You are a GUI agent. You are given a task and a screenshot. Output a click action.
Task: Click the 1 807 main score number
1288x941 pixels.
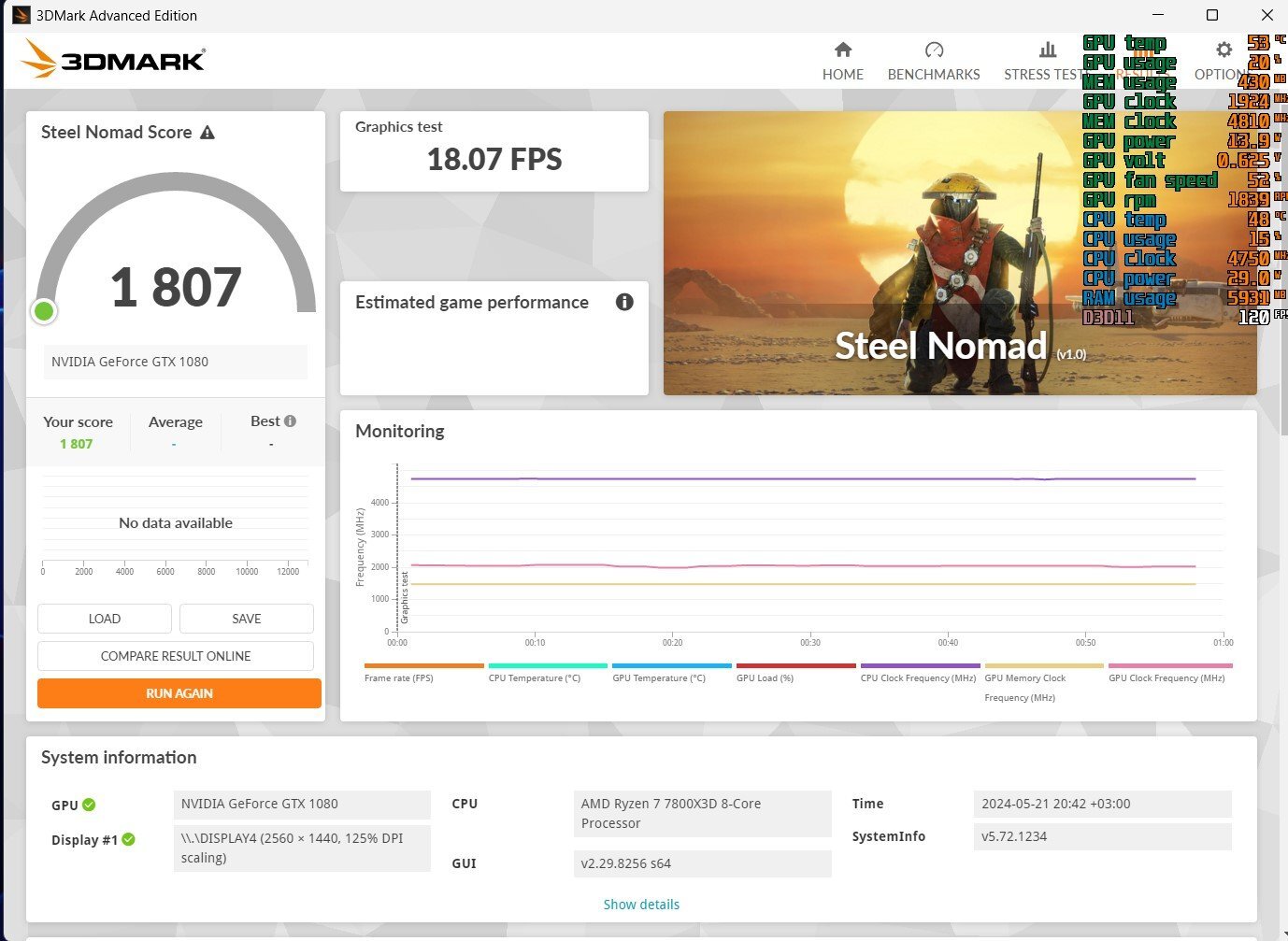176,287
